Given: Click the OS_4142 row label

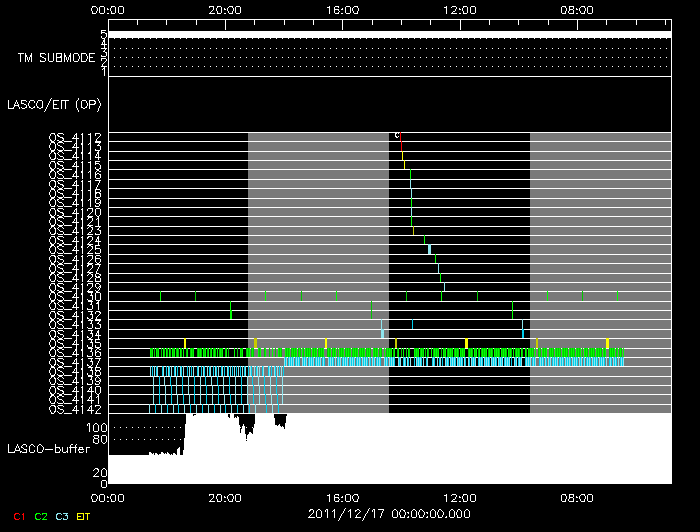Looking at the screenshot, I should (x=75, y=409).
